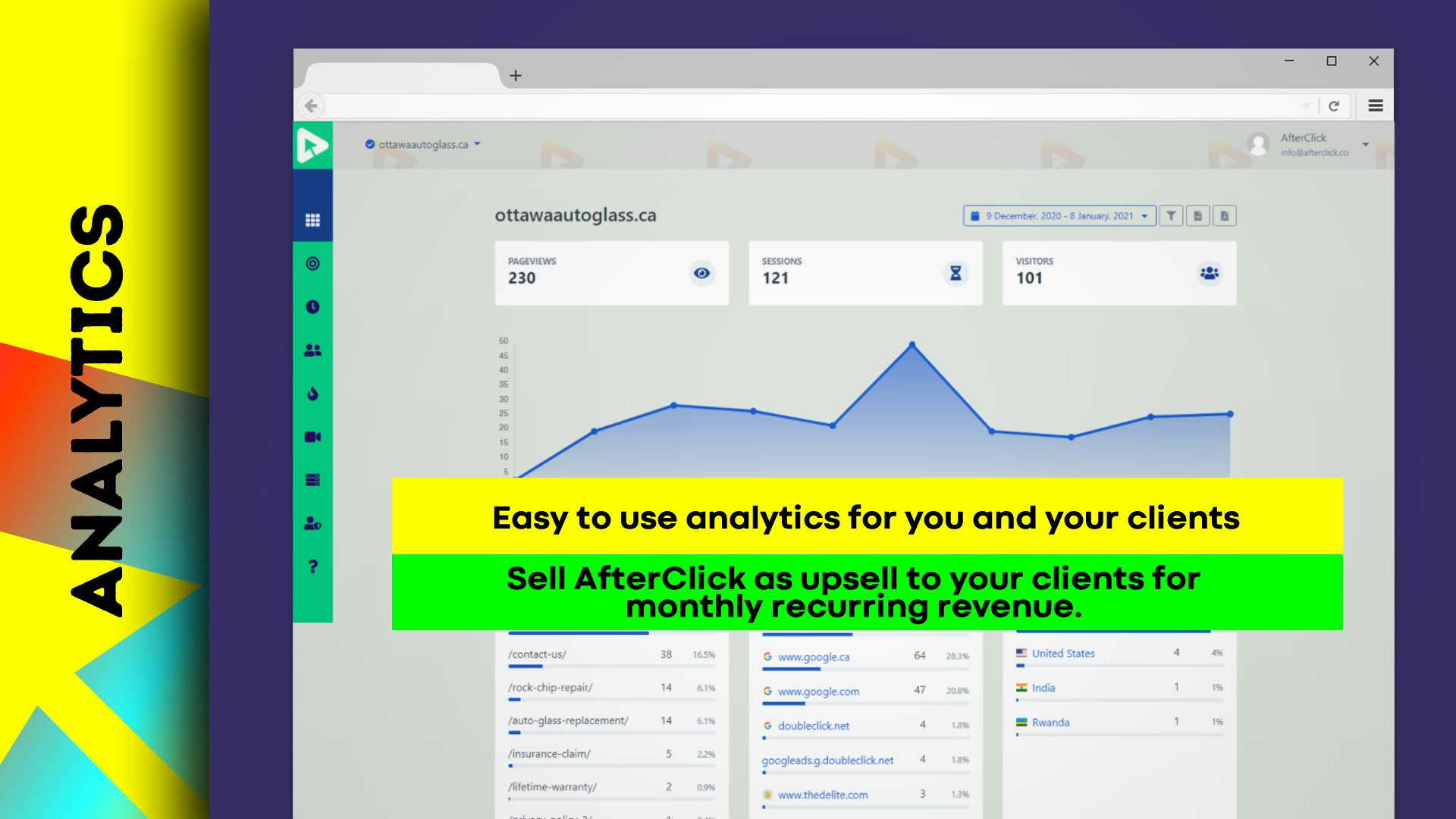Click the eye icon in Pageviews card
Viewport: 1456px width, 819px height.
[x=701, y=273]
